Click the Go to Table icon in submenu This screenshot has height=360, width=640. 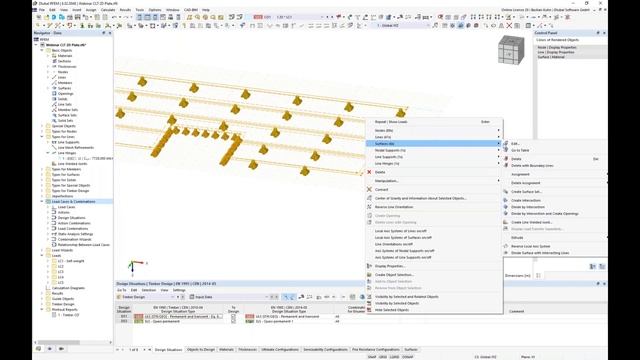(x=506, y=150)
